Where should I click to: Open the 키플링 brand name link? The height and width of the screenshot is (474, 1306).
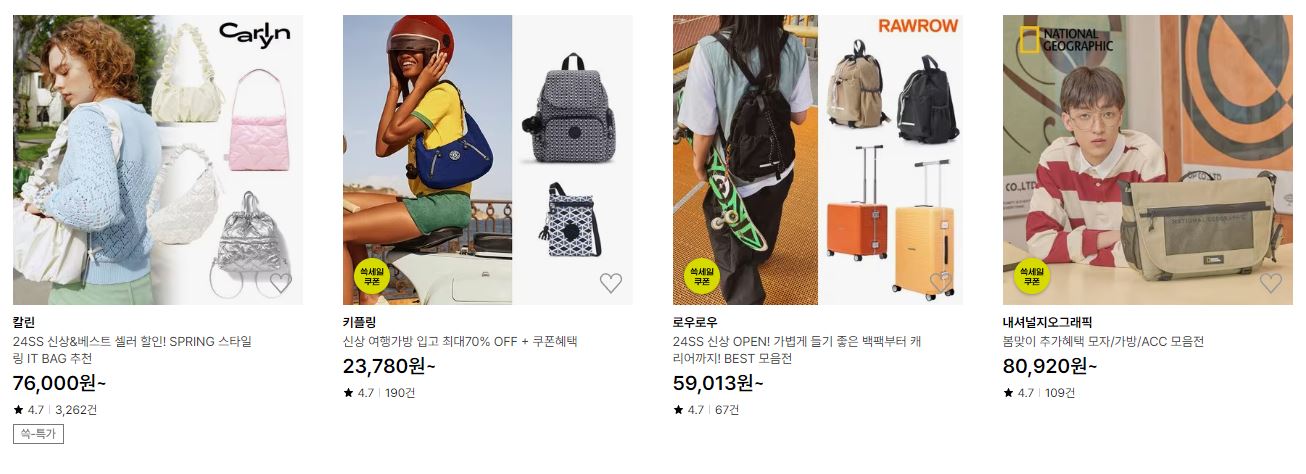click(359, 322)
